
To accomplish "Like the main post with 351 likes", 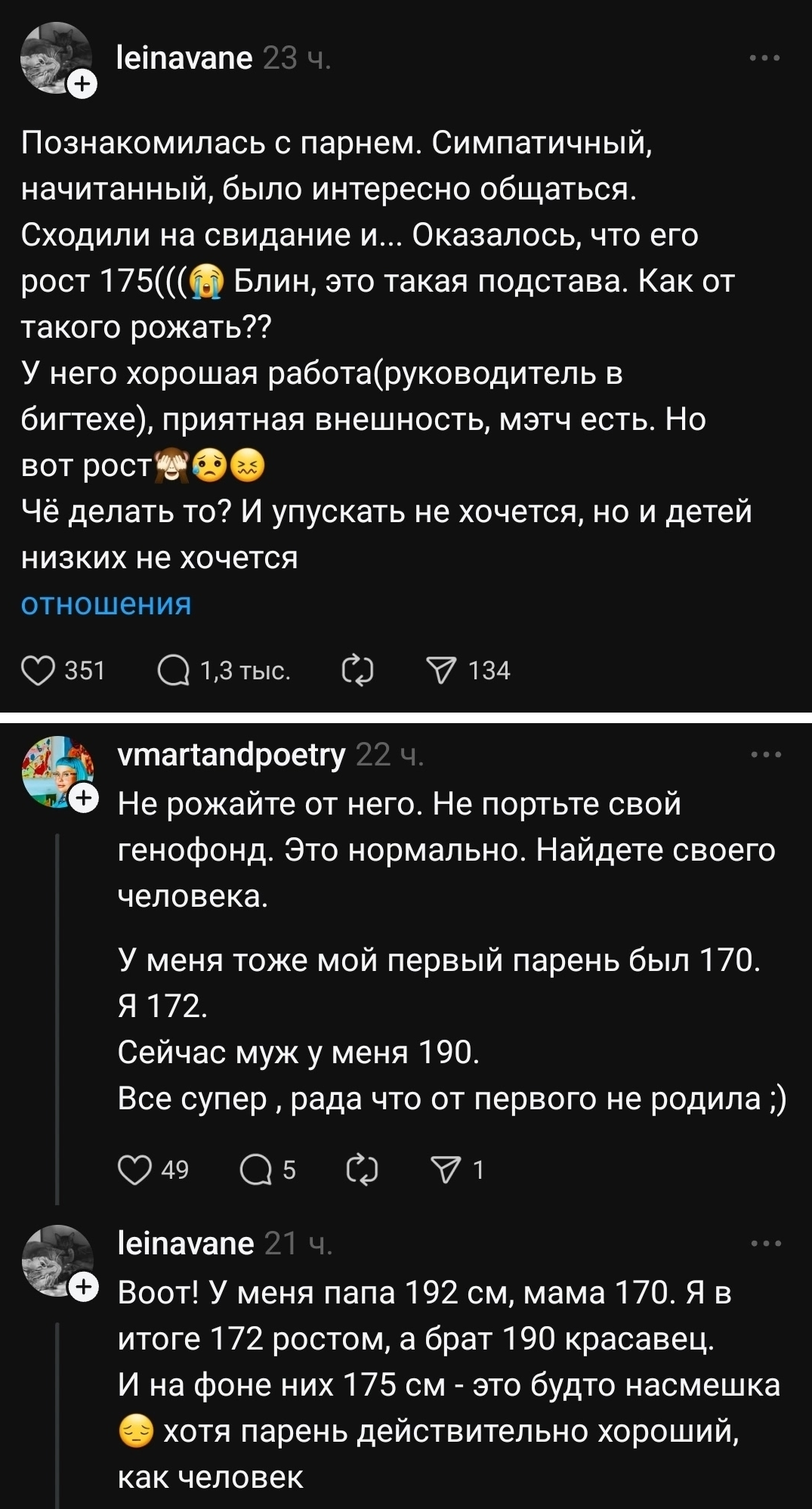I will pos(38,670).
